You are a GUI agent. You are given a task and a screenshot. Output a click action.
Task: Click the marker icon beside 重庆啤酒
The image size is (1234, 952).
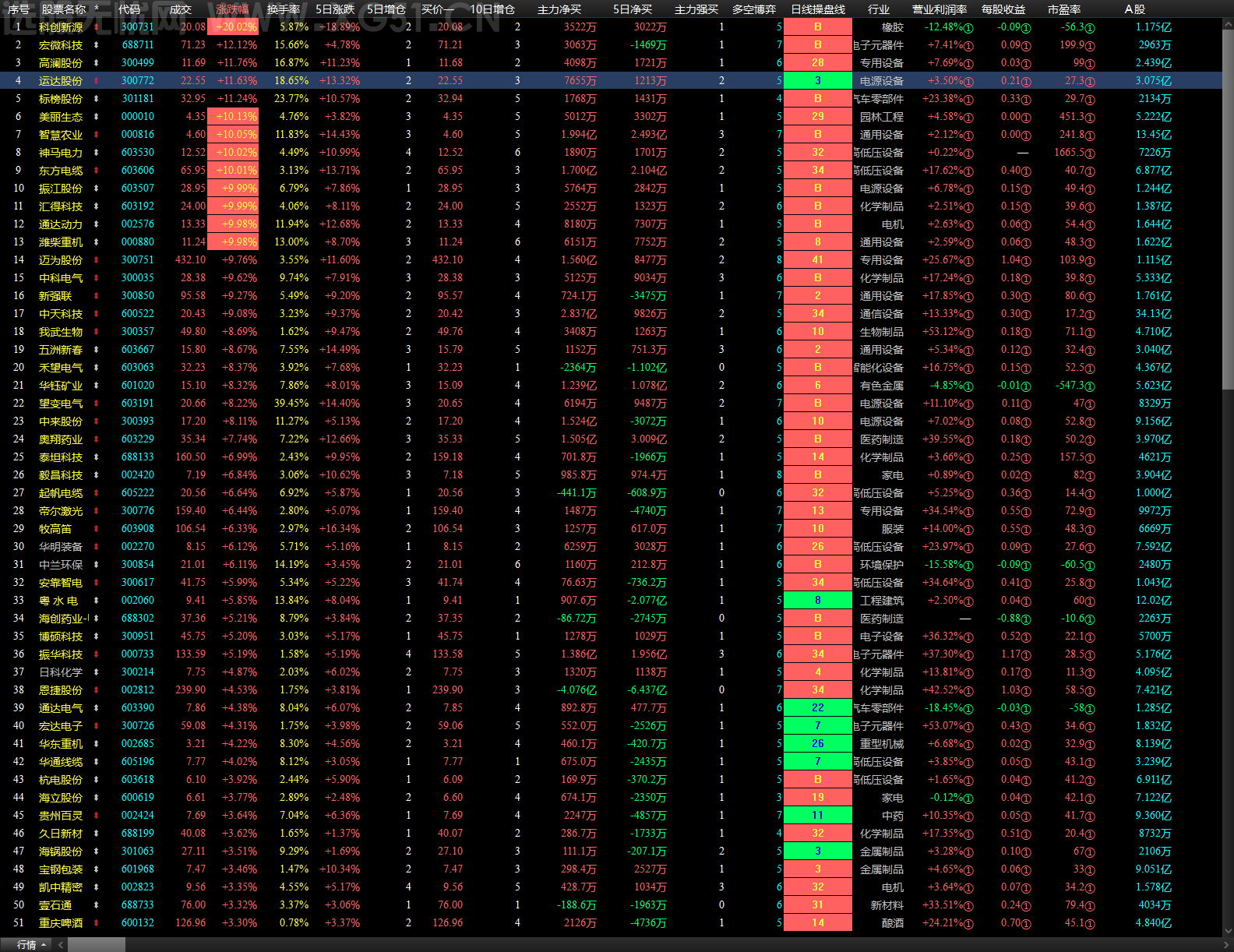coord(97,923)
